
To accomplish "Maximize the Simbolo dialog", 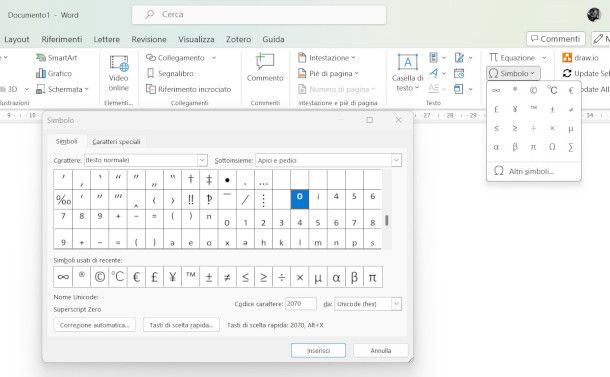I will pyautogui.click(x=370, y=120).
